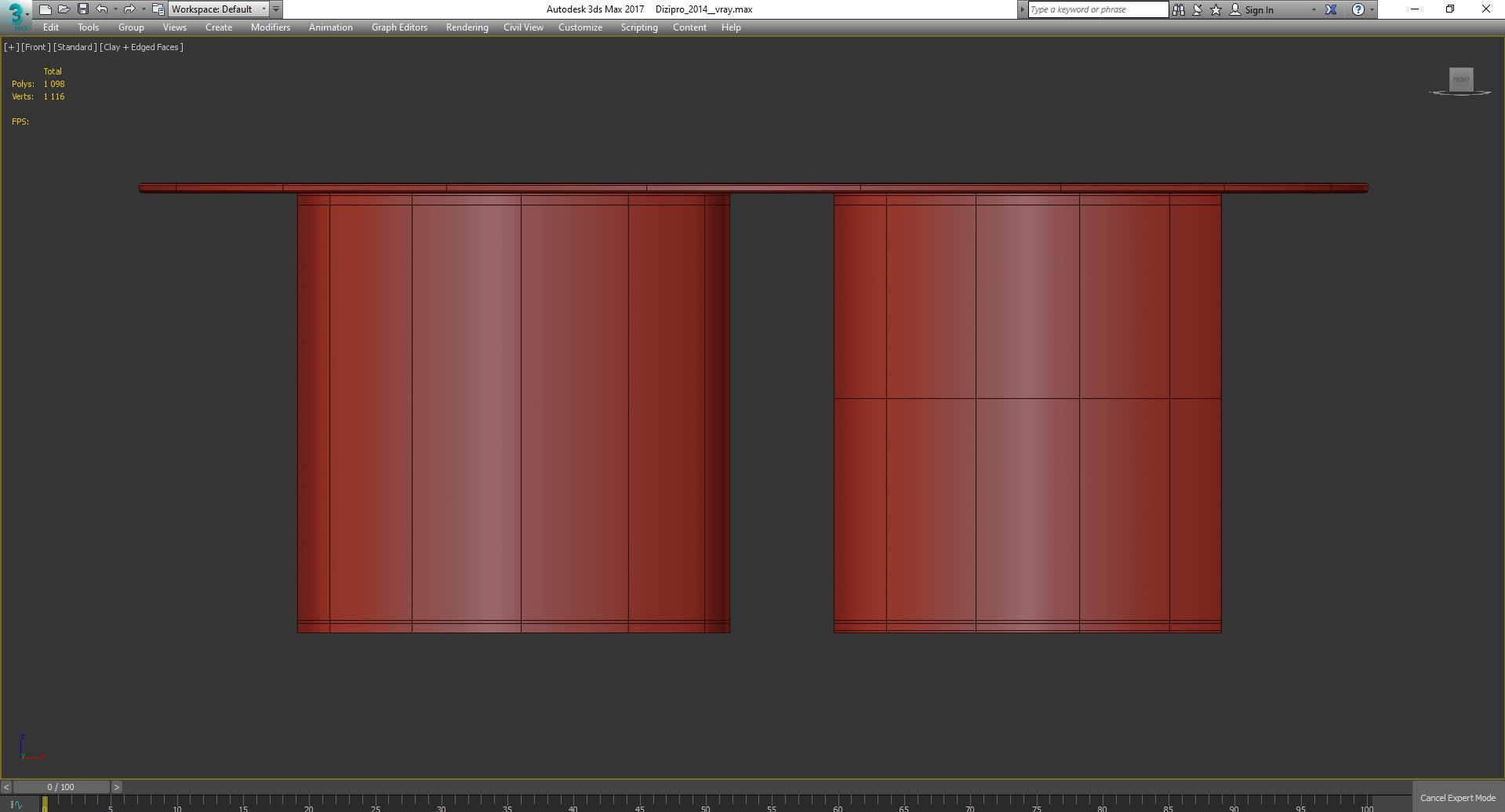Open the Modifiers menu
Viewport: 1505px width, 812px height.
[x=271, y=27]
